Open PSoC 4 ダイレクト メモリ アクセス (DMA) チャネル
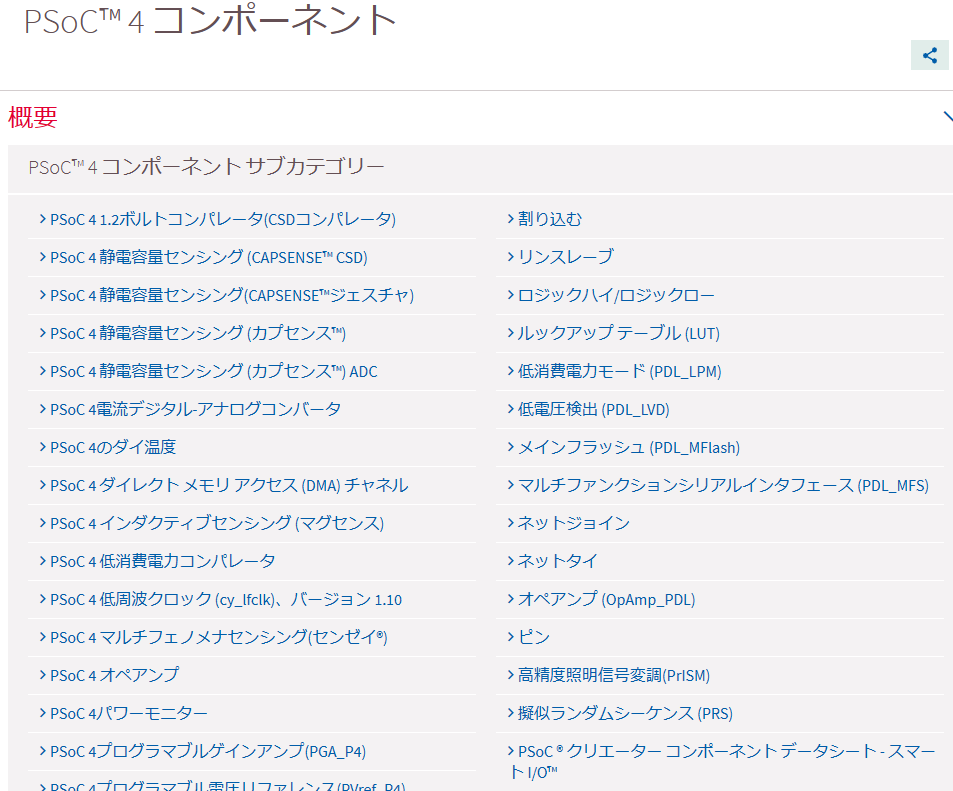Viewport: 953px width, 791px height. (229, 485)
